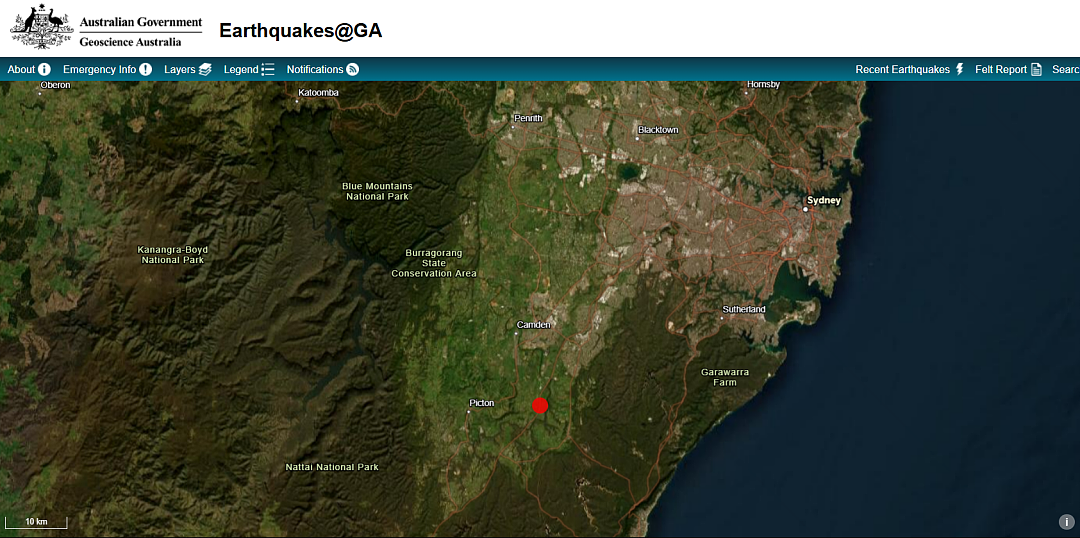Click Kanangra-Boyd National Park label

172,255
